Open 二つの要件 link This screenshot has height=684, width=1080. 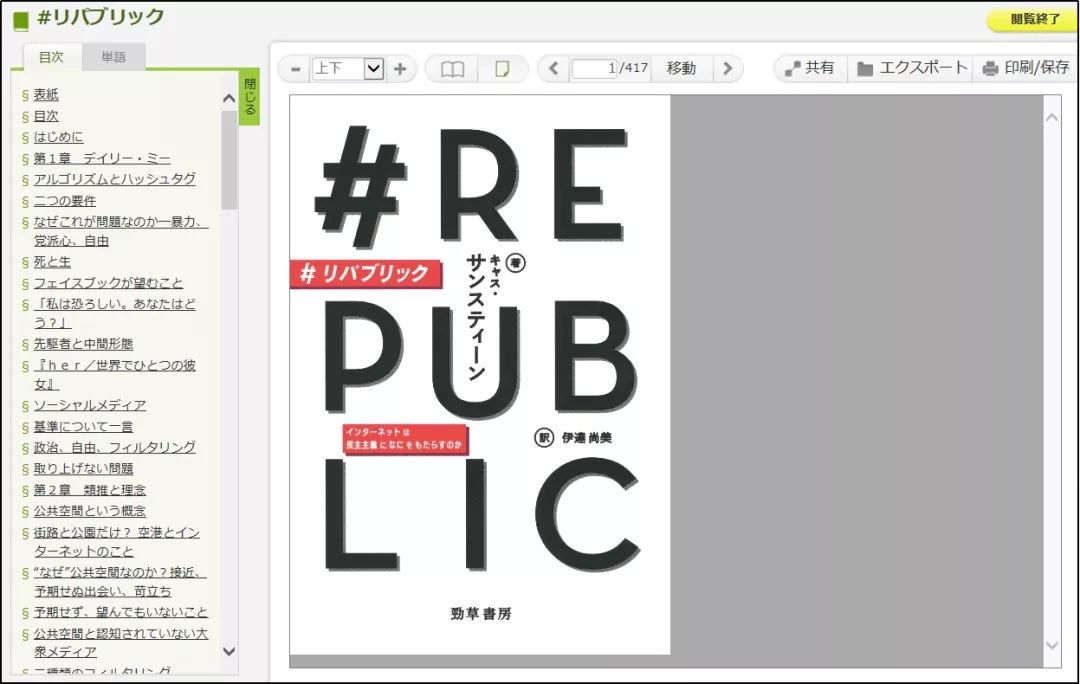click(65, 201)
